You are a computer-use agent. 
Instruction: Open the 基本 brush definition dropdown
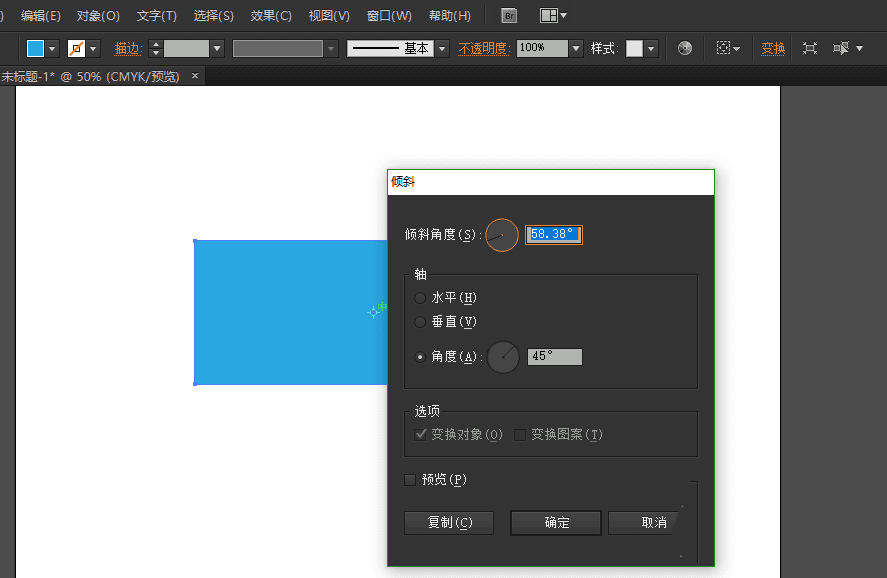pos(442,49)
